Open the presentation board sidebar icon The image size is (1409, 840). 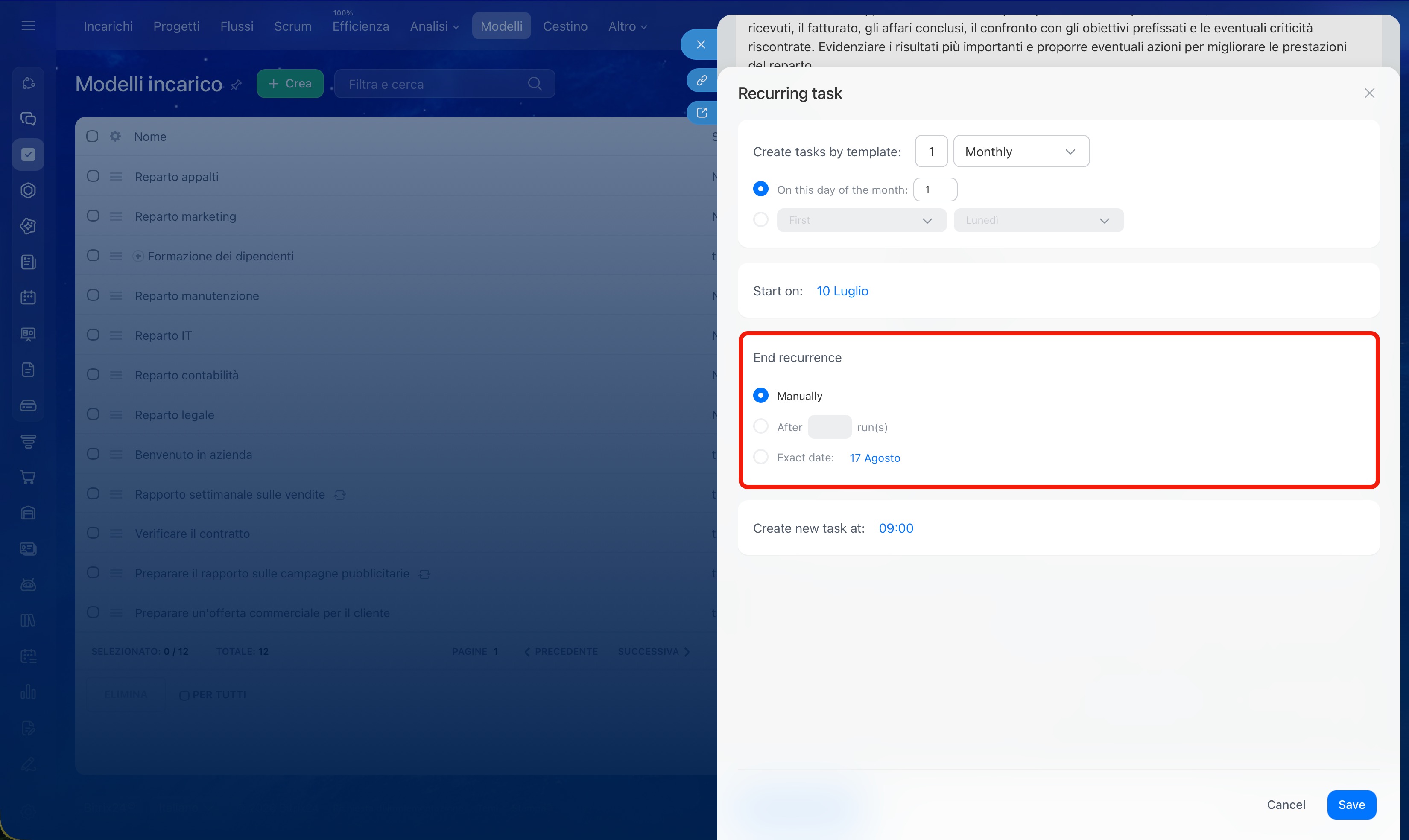tap(28, 334)
